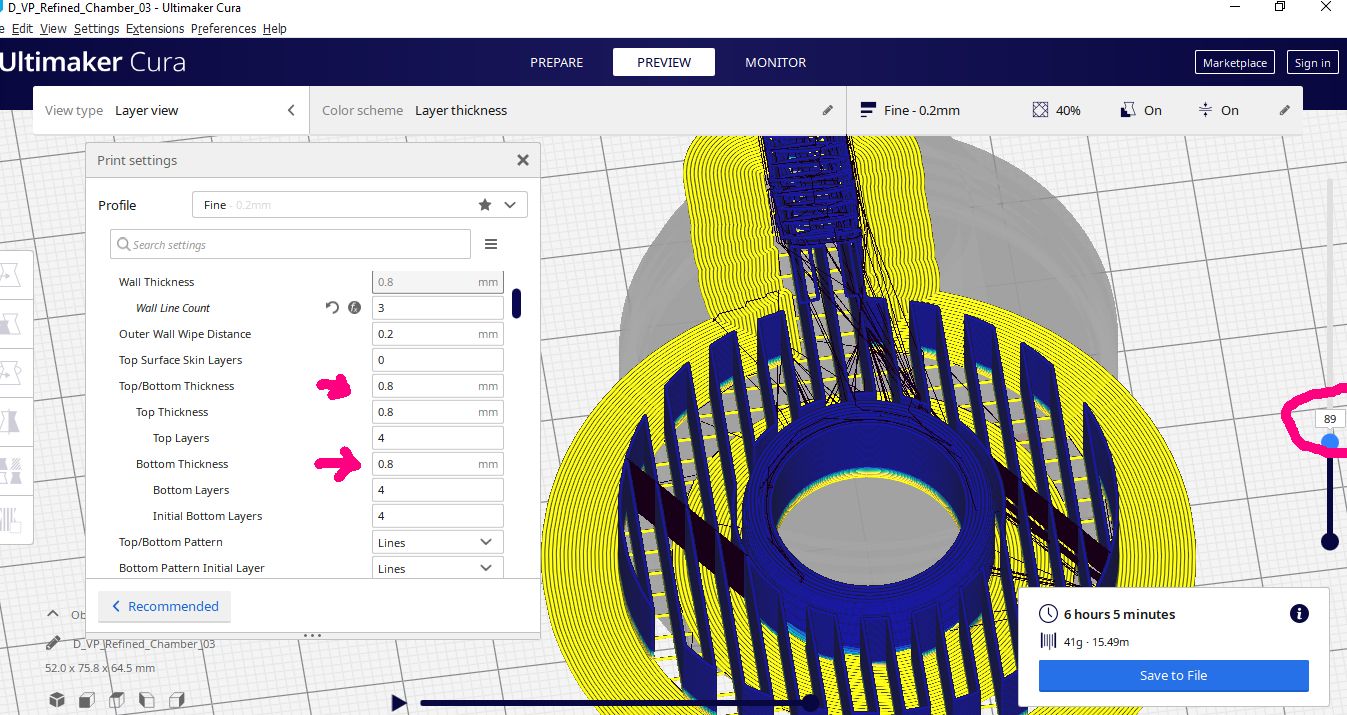Click the pencil icon next to Color scheme
This screenshot has height=715, width=1347.
coord(827,110)
